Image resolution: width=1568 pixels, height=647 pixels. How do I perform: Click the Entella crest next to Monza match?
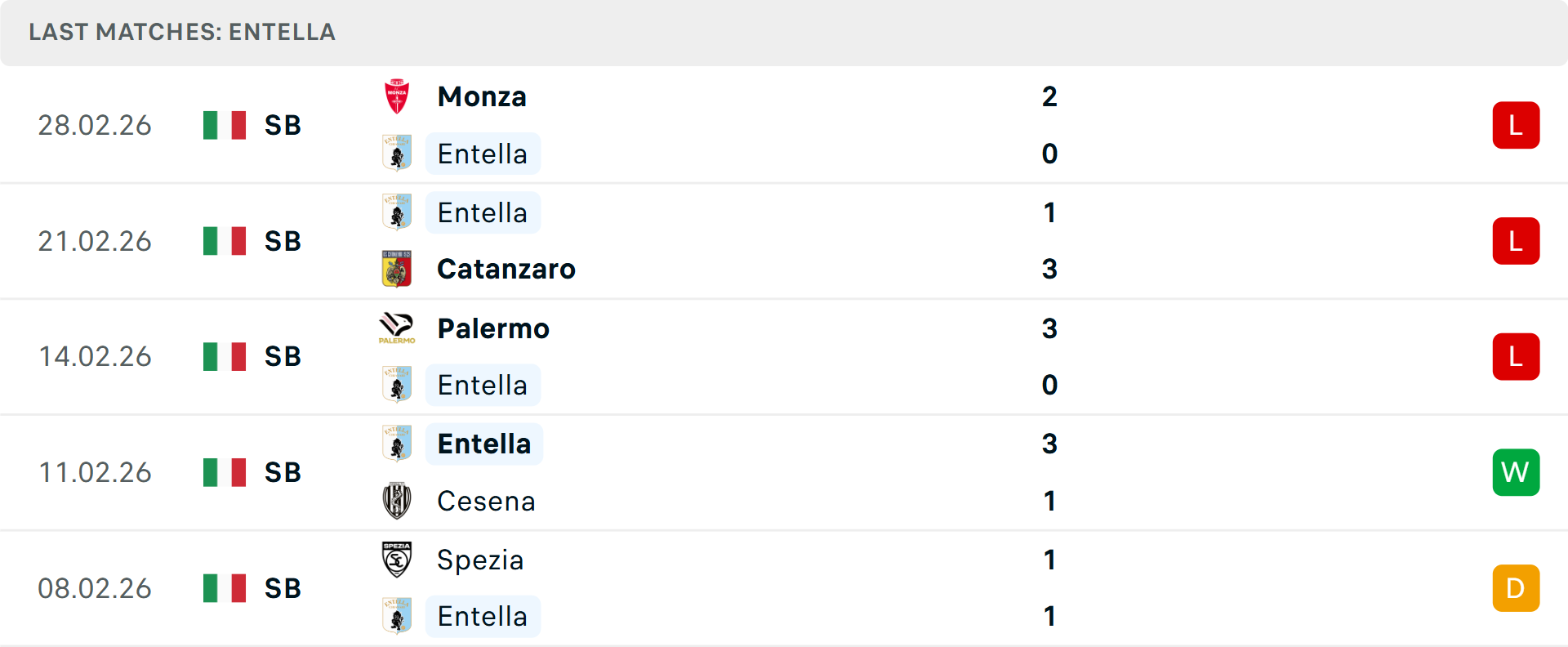click(x=397, y=153)
